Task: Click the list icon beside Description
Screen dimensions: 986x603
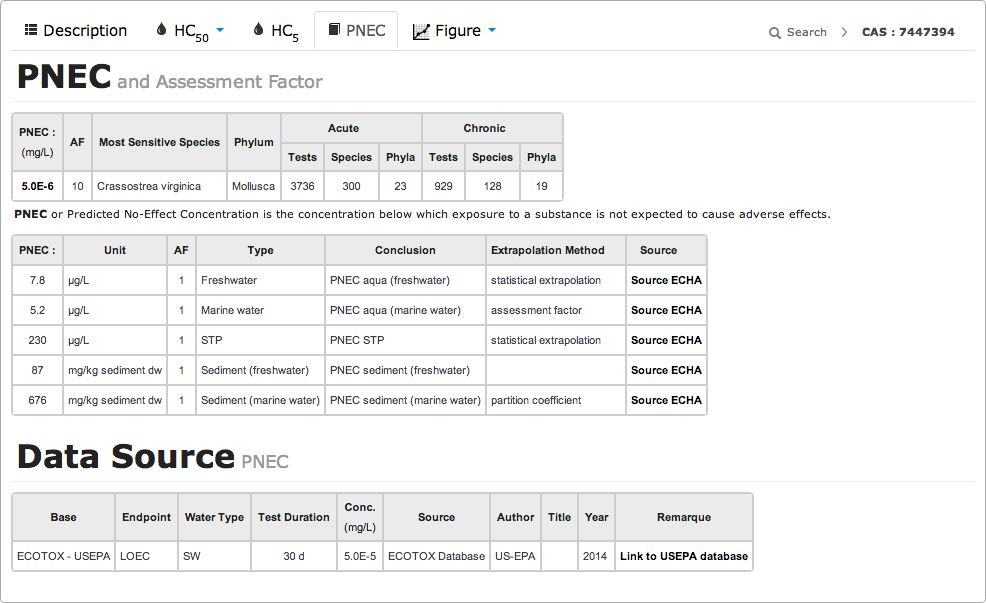Action: (x=31, y=31)
